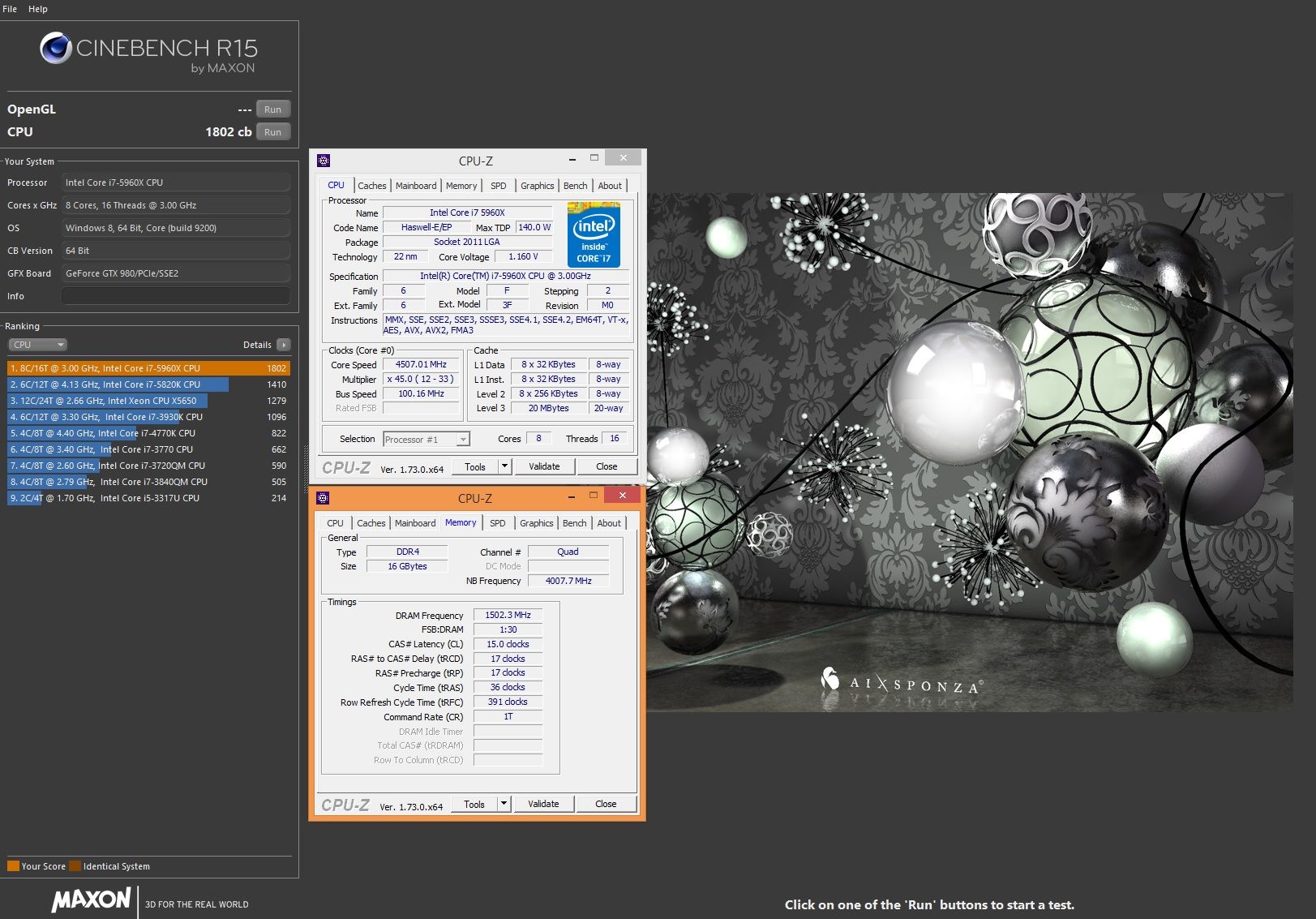This screenshot has width=1316, height=919.
Task: Click the Details label in Ranking
Action: [257, 345]
